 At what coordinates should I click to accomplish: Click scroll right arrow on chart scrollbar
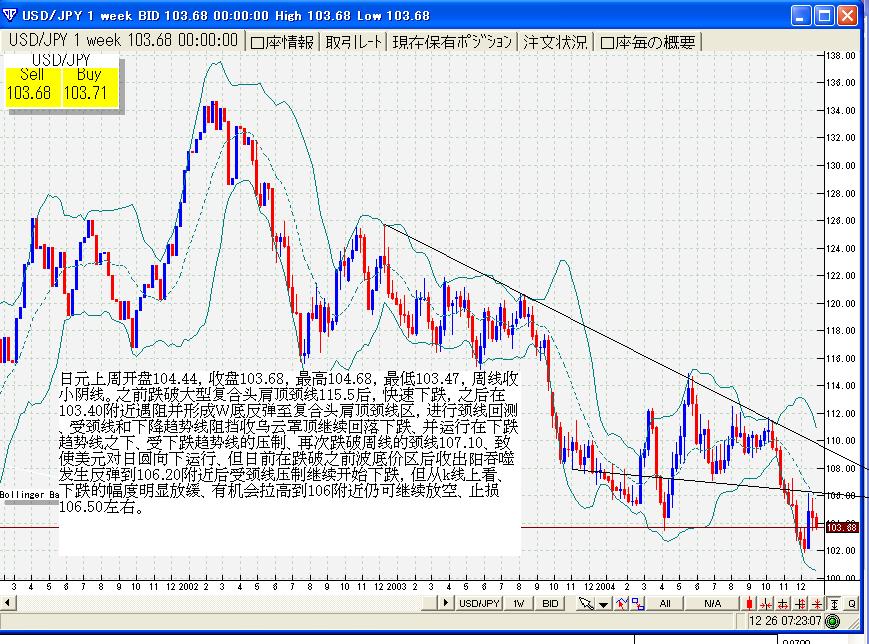click(x=446, y=603)
